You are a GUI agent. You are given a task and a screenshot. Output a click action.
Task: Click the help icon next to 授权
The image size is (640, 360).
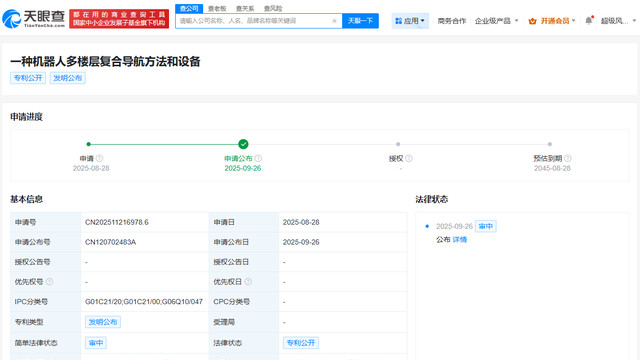[x=409, y=158]
